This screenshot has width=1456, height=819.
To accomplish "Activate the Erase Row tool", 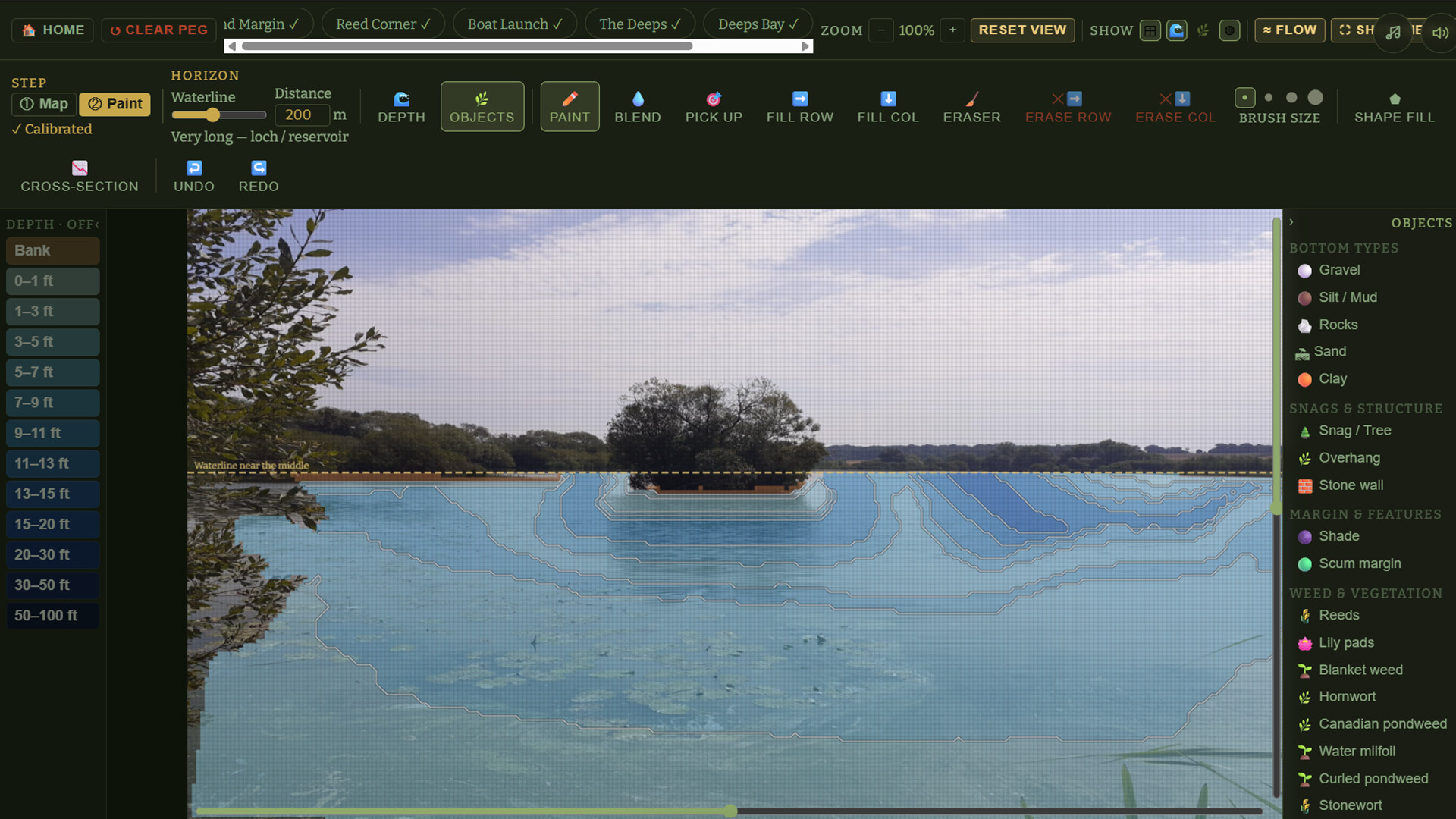I will coord(1068,107).
